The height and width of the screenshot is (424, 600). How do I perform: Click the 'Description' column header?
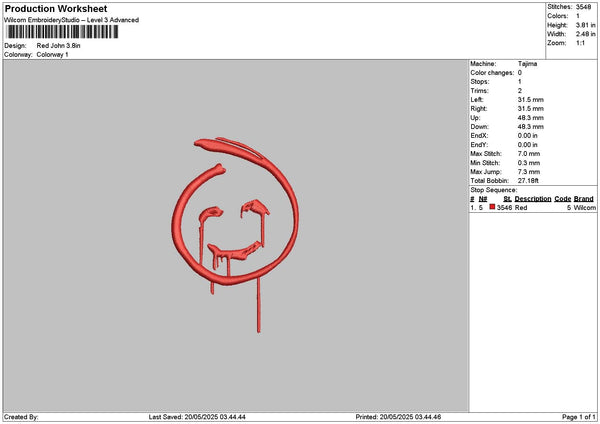click(x=533, y=199)
